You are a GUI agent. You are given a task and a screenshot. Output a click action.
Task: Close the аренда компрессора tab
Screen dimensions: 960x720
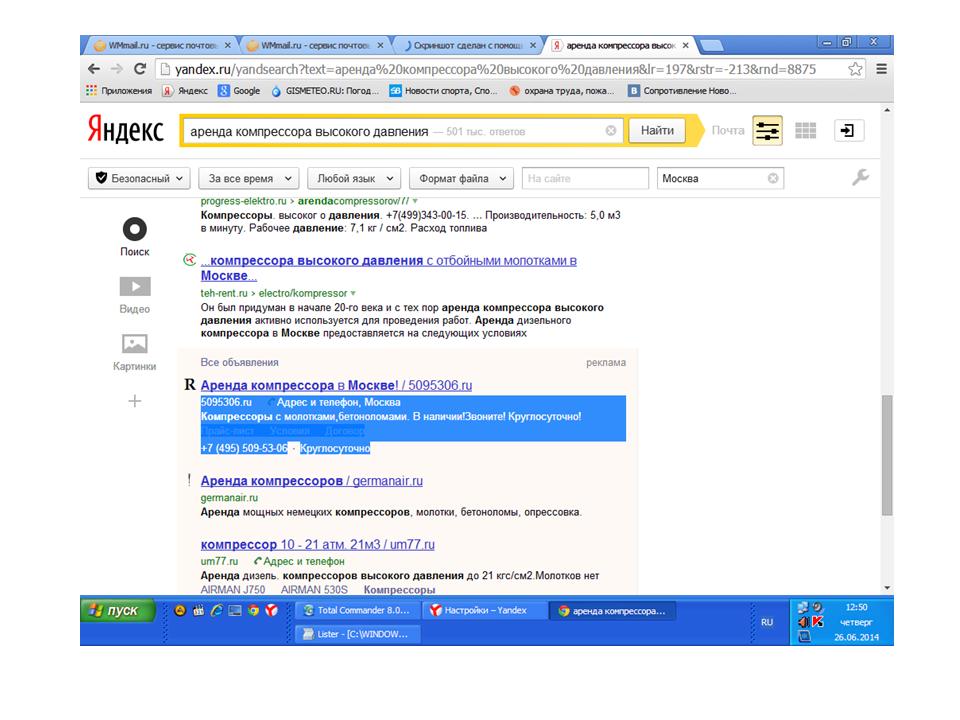(x=686, y=45)
